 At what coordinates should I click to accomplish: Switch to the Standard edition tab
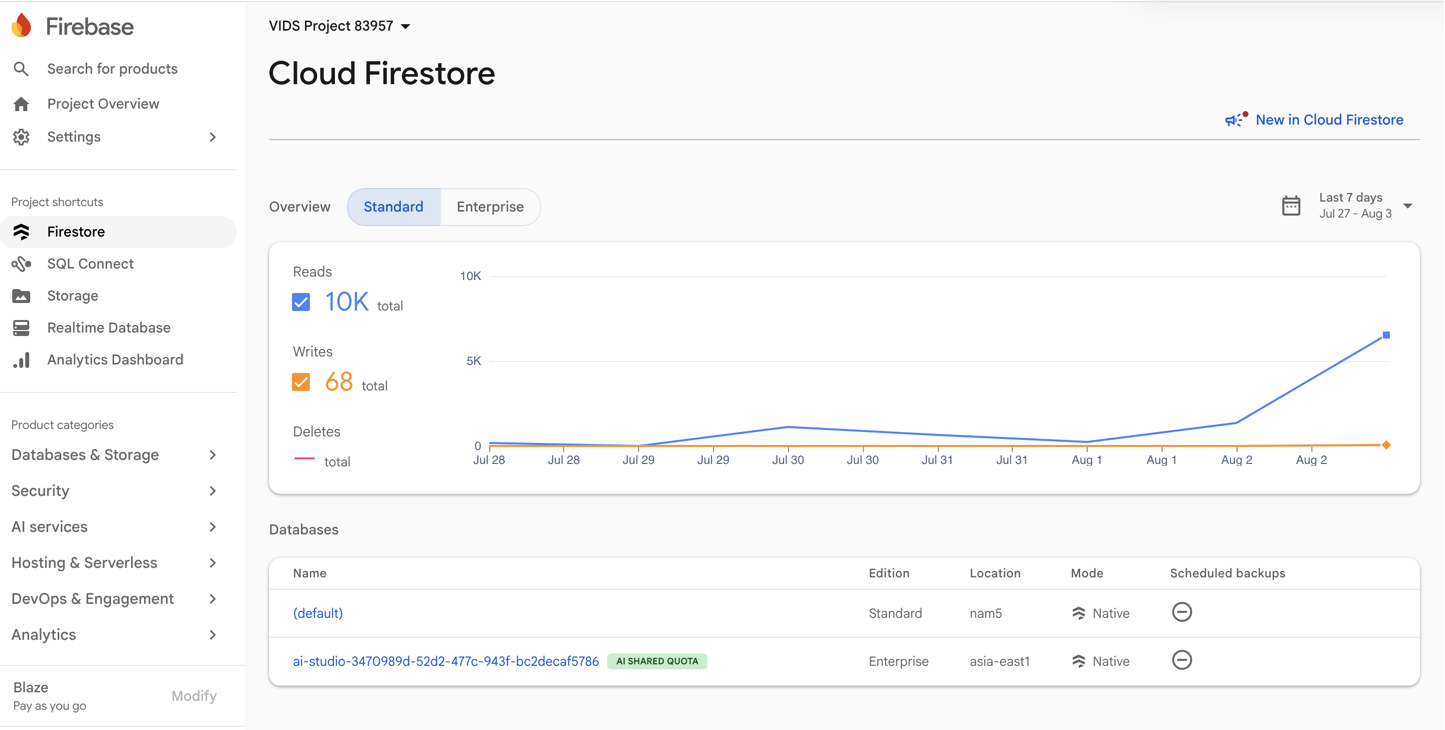click(x=394, y=207)
